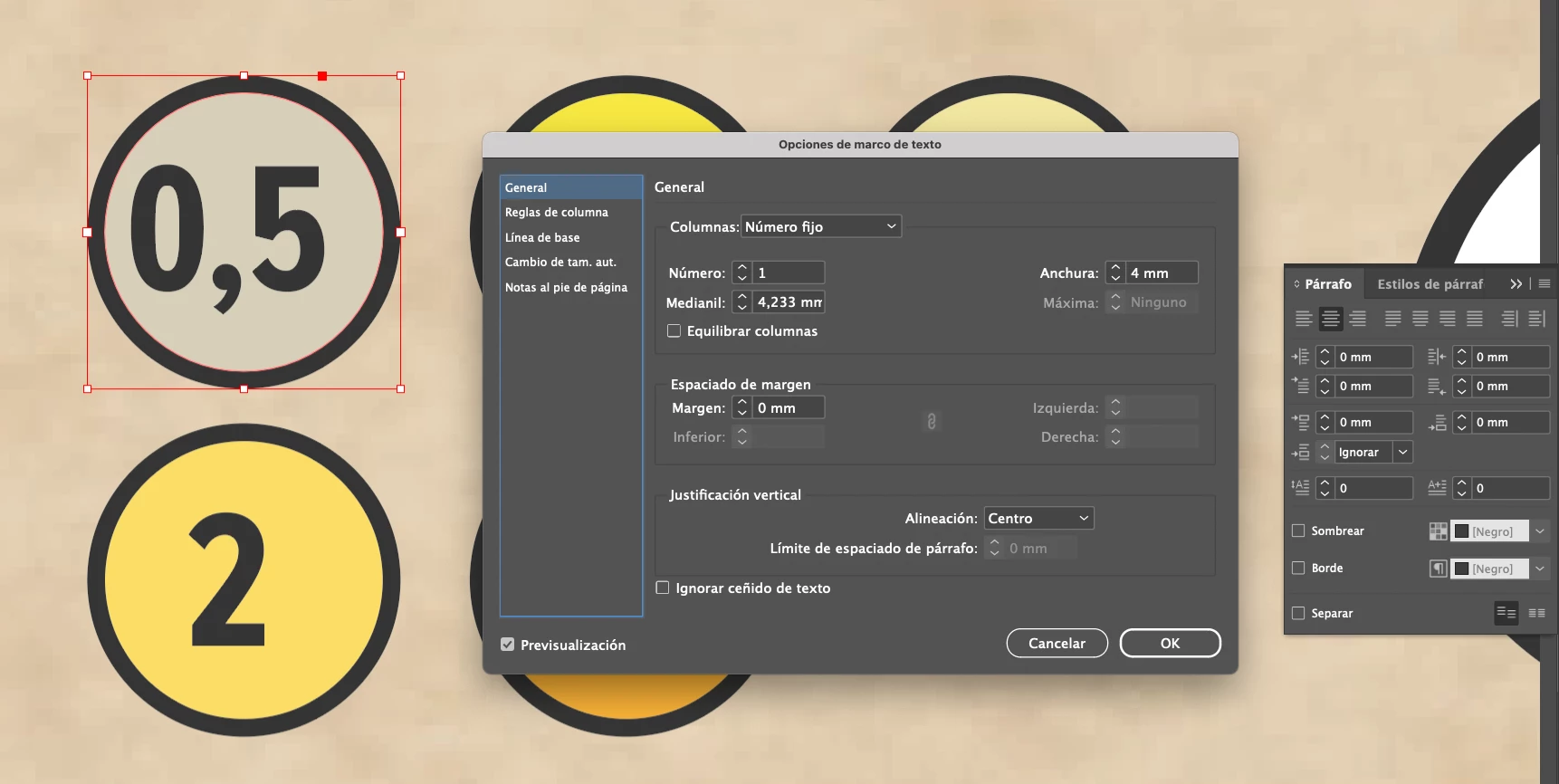Screen dimensions: 1559x784
Task: Click the left indent icon
Action: (x=1300, y=357)
